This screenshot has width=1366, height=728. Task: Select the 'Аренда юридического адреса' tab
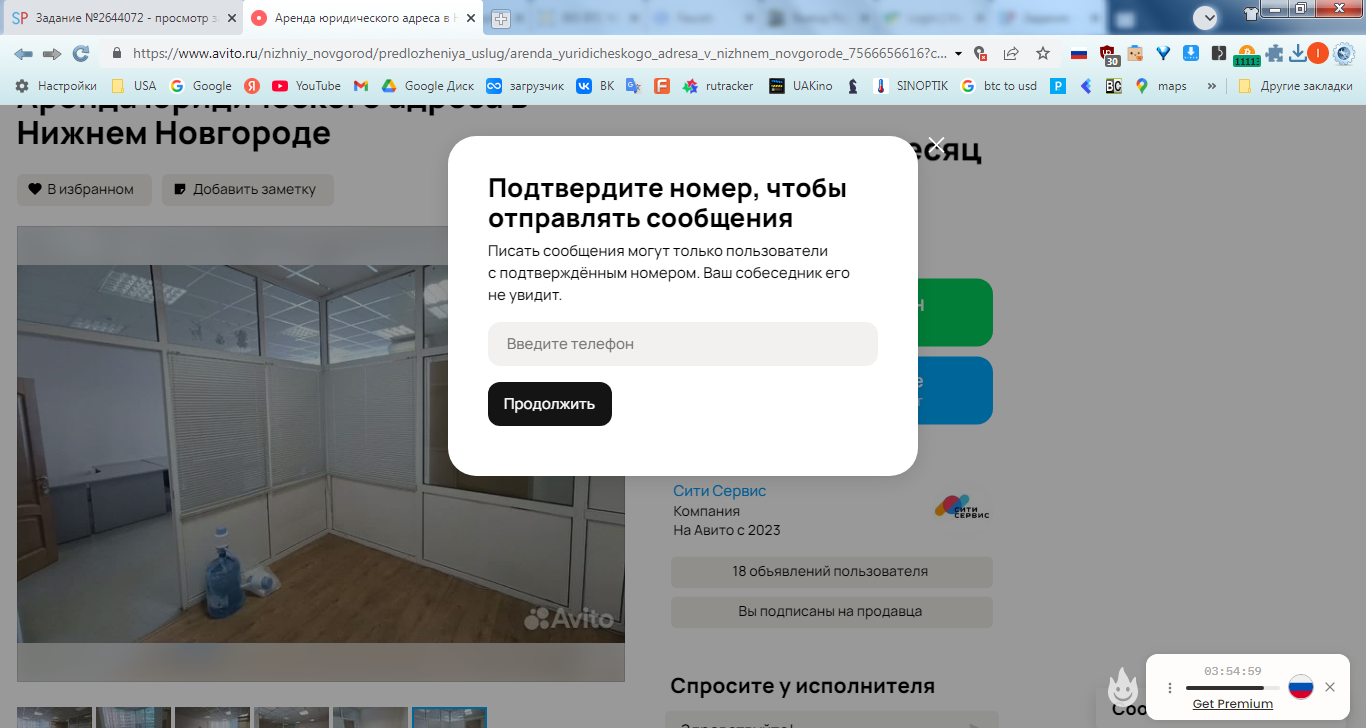pos(362,18)
